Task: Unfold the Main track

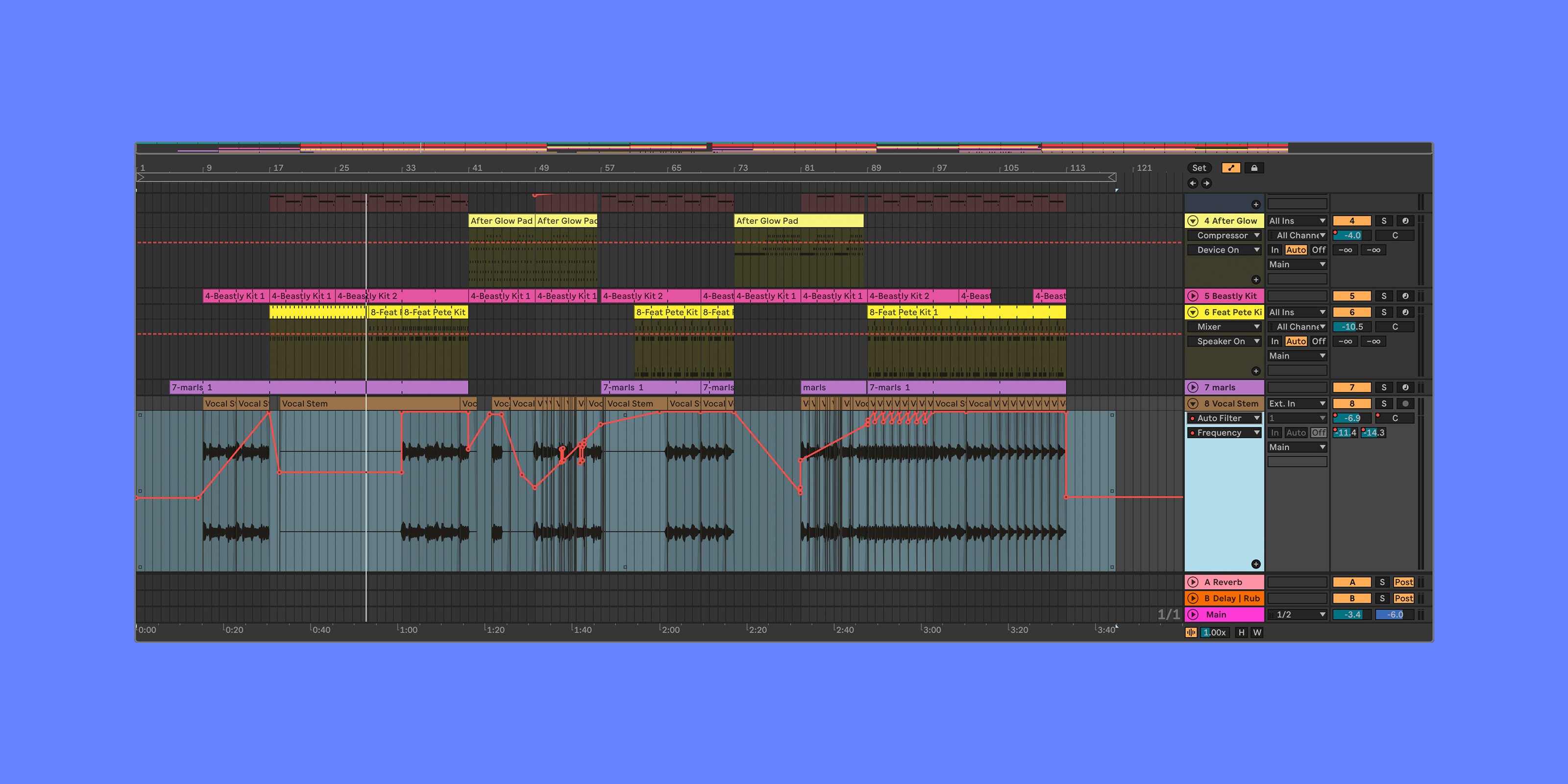Action: (1193, 615)
